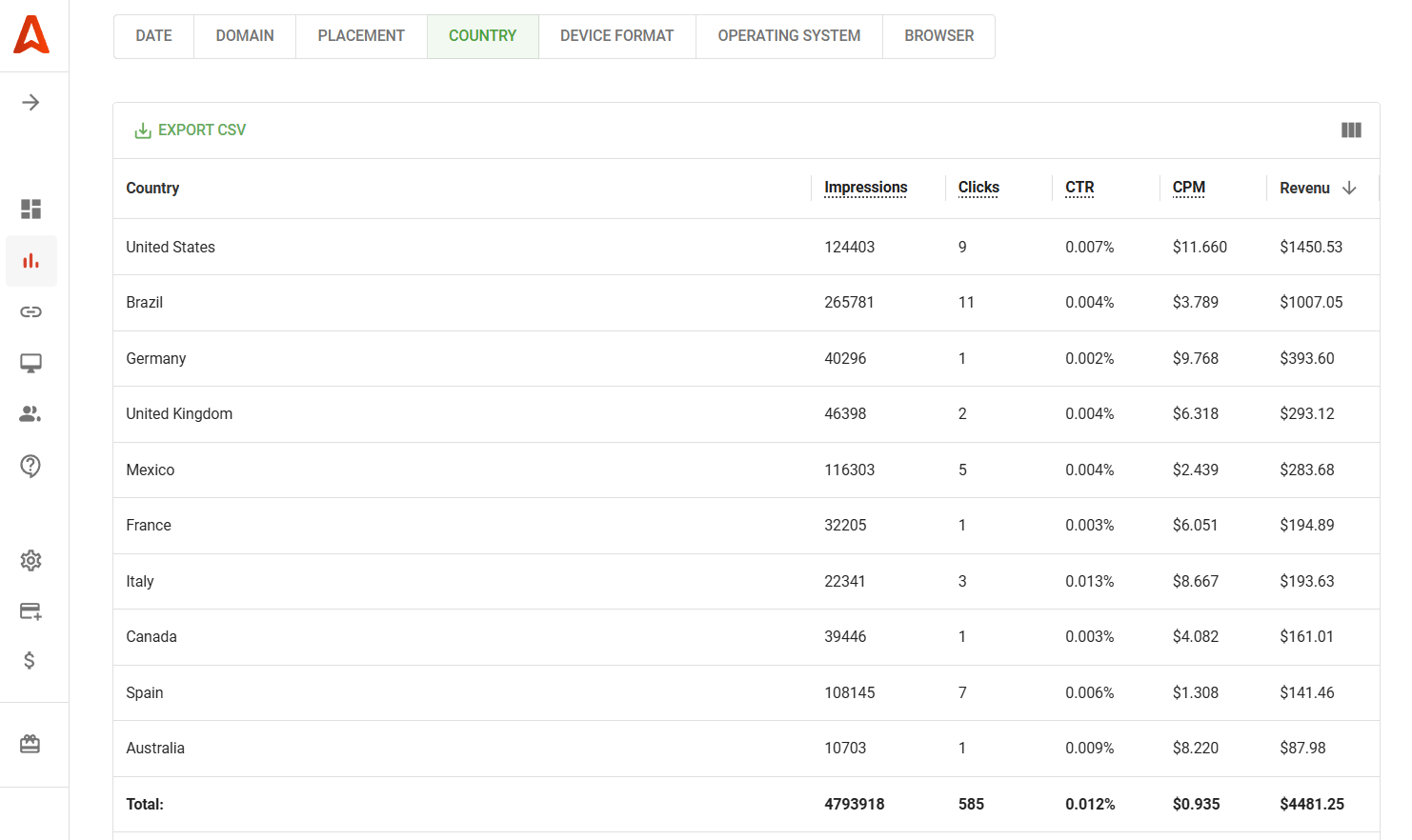Screen dimensions: 1412x840
Task: Click total CPM $0.935
Action: point(1196,804)
